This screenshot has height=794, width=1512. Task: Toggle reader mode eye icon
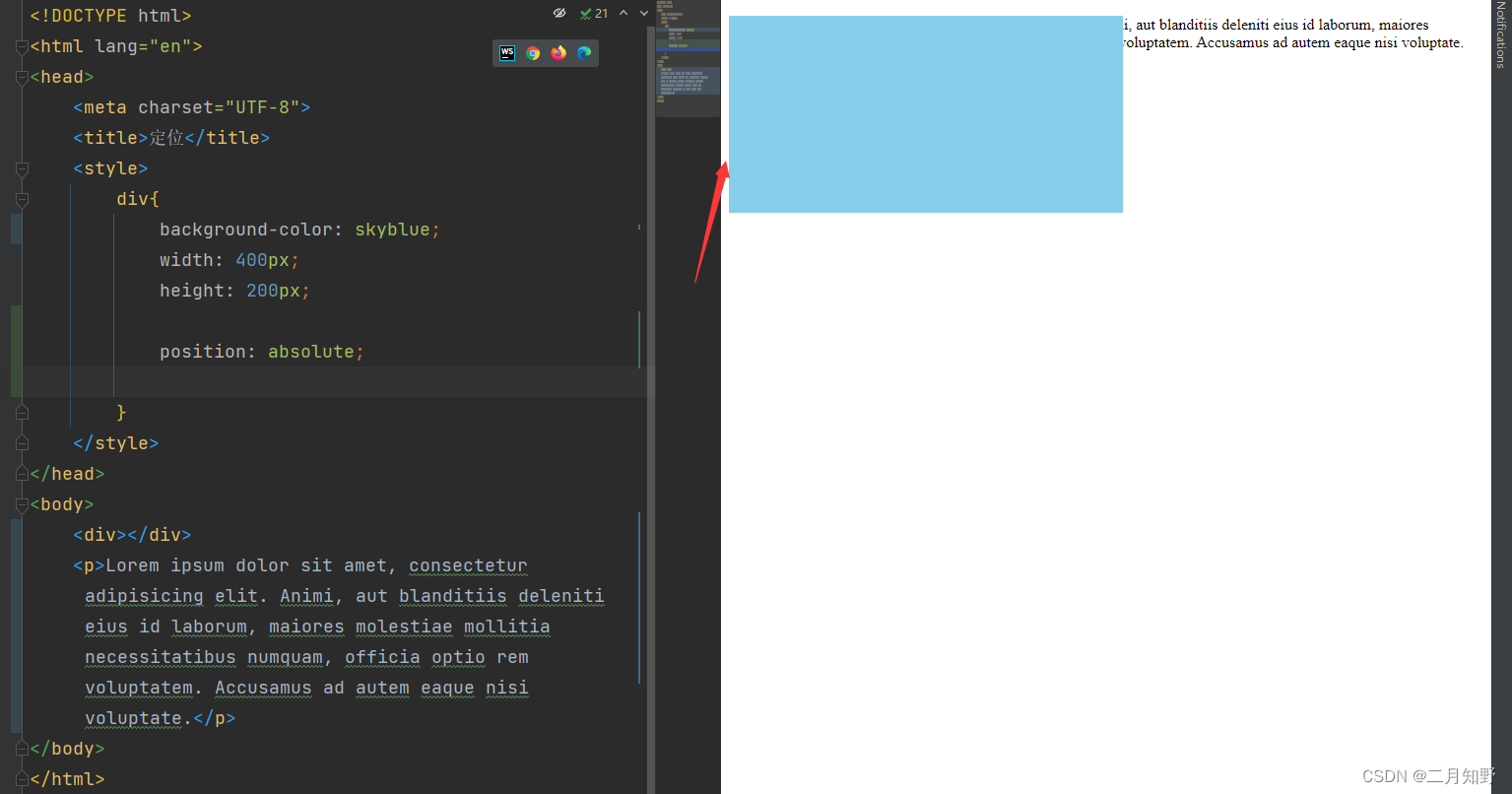coord(559,13)
